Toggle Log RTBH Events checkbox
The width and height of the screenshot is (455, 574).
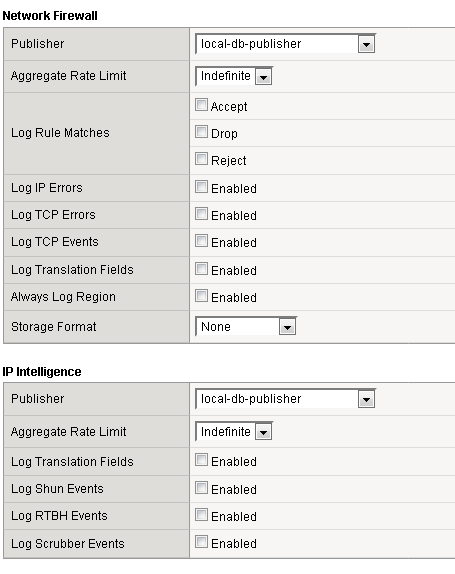click(x=201, y=515)
